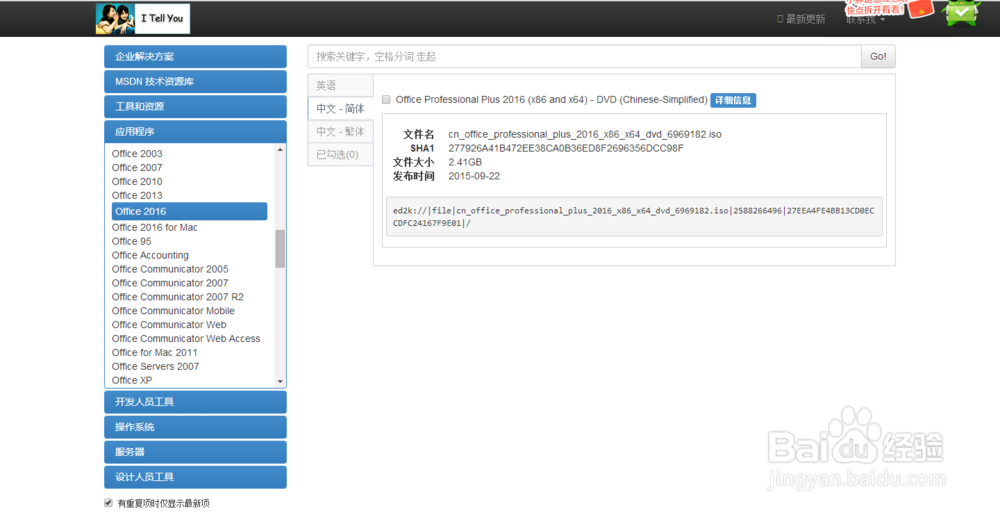Select Office Communicator 2007 R2
The image size is (1000, 513).
177,297
